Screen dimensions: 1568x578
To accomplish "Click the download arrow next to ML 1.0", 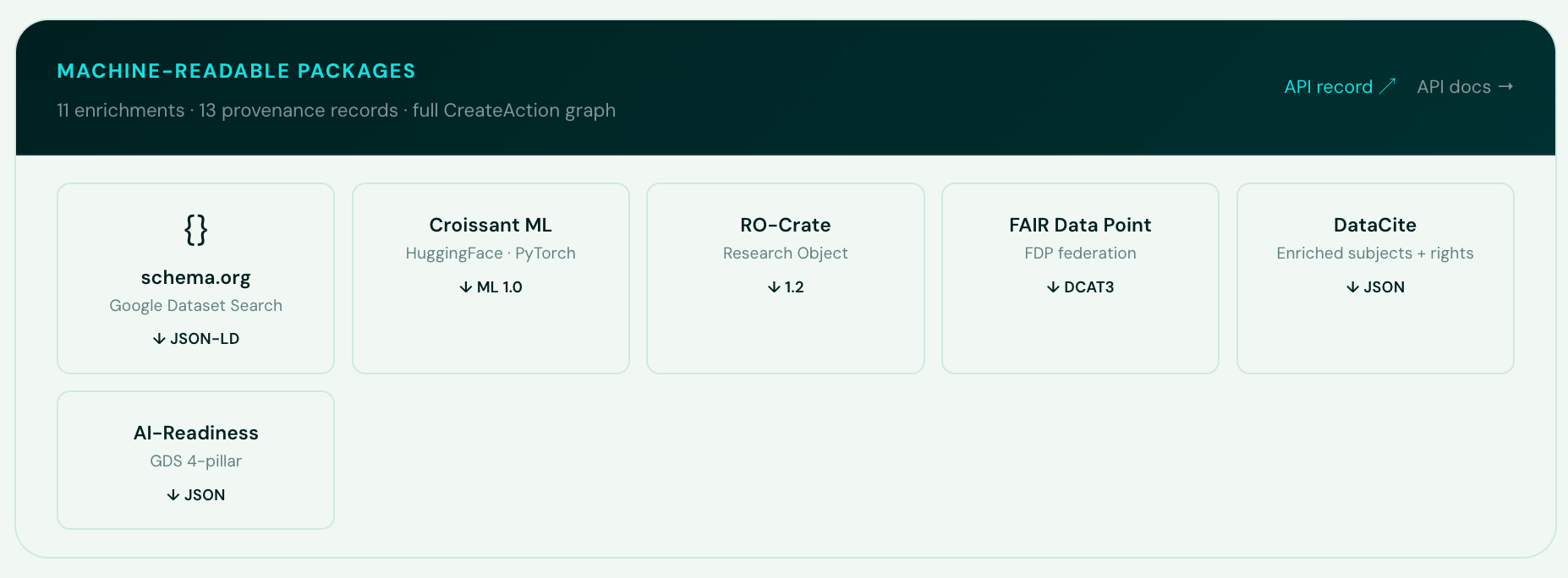I will 465,287.
